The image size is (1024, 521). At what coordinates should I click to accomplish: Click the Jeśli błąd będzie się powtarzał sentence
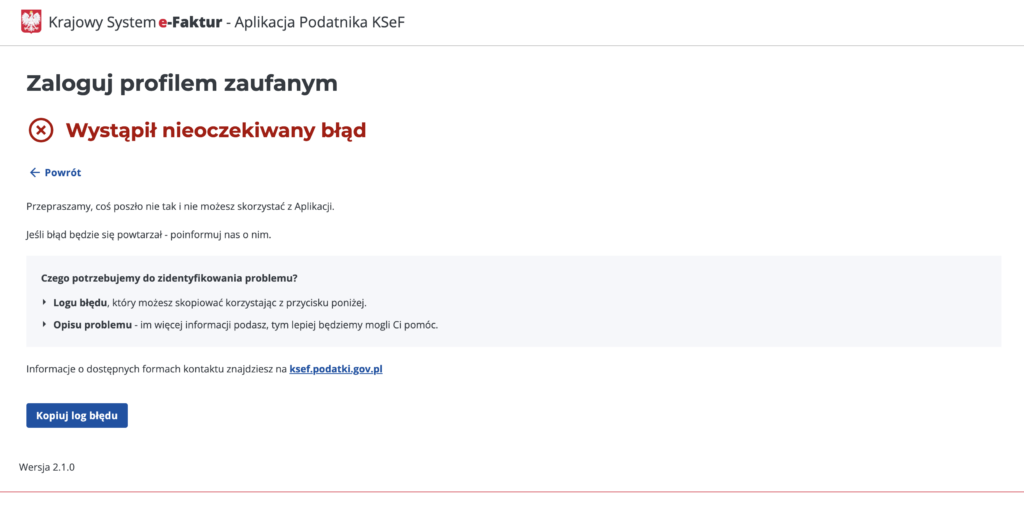148,234
